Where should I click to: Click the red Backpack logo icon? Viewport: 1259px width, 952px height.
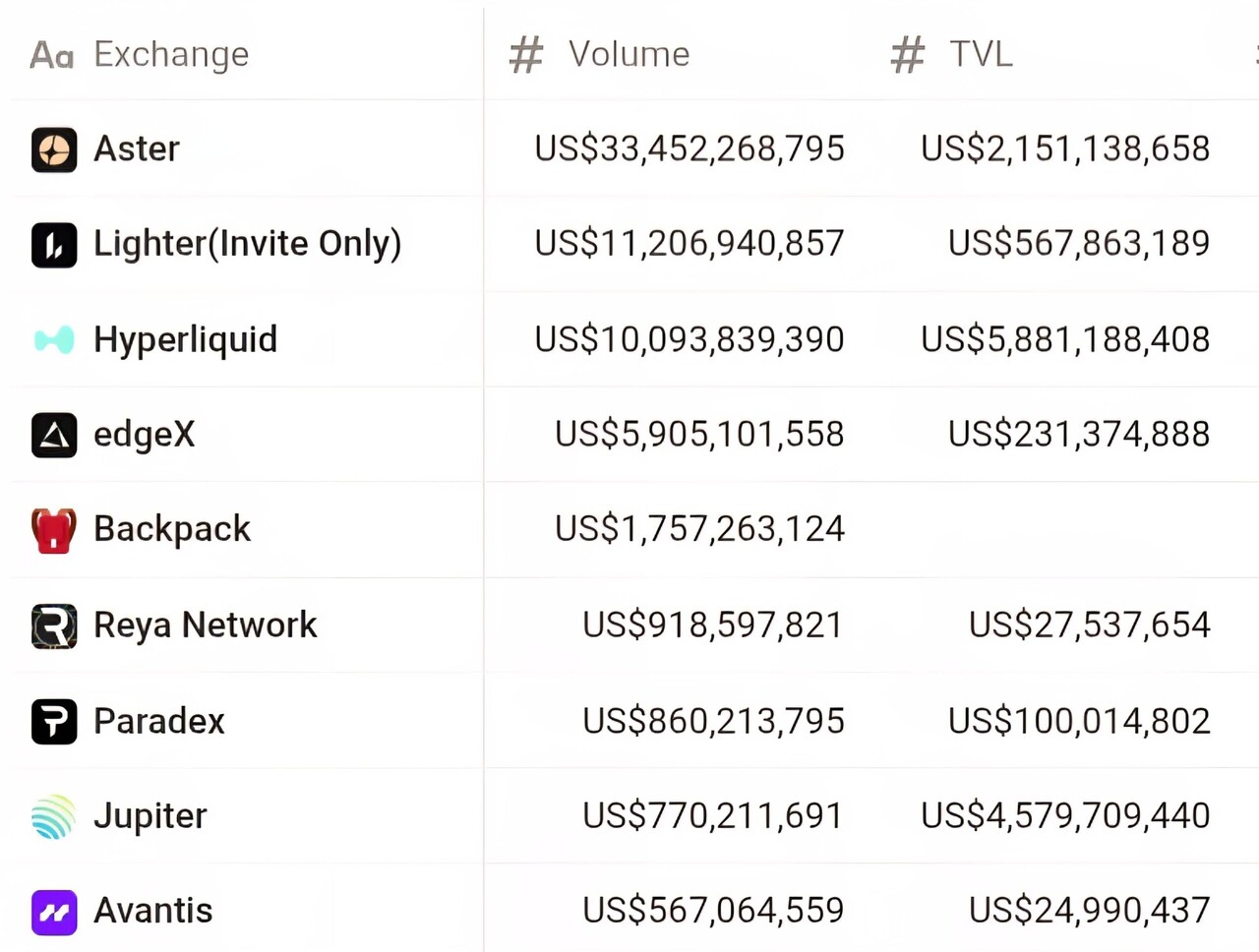(x=54, y=530)
